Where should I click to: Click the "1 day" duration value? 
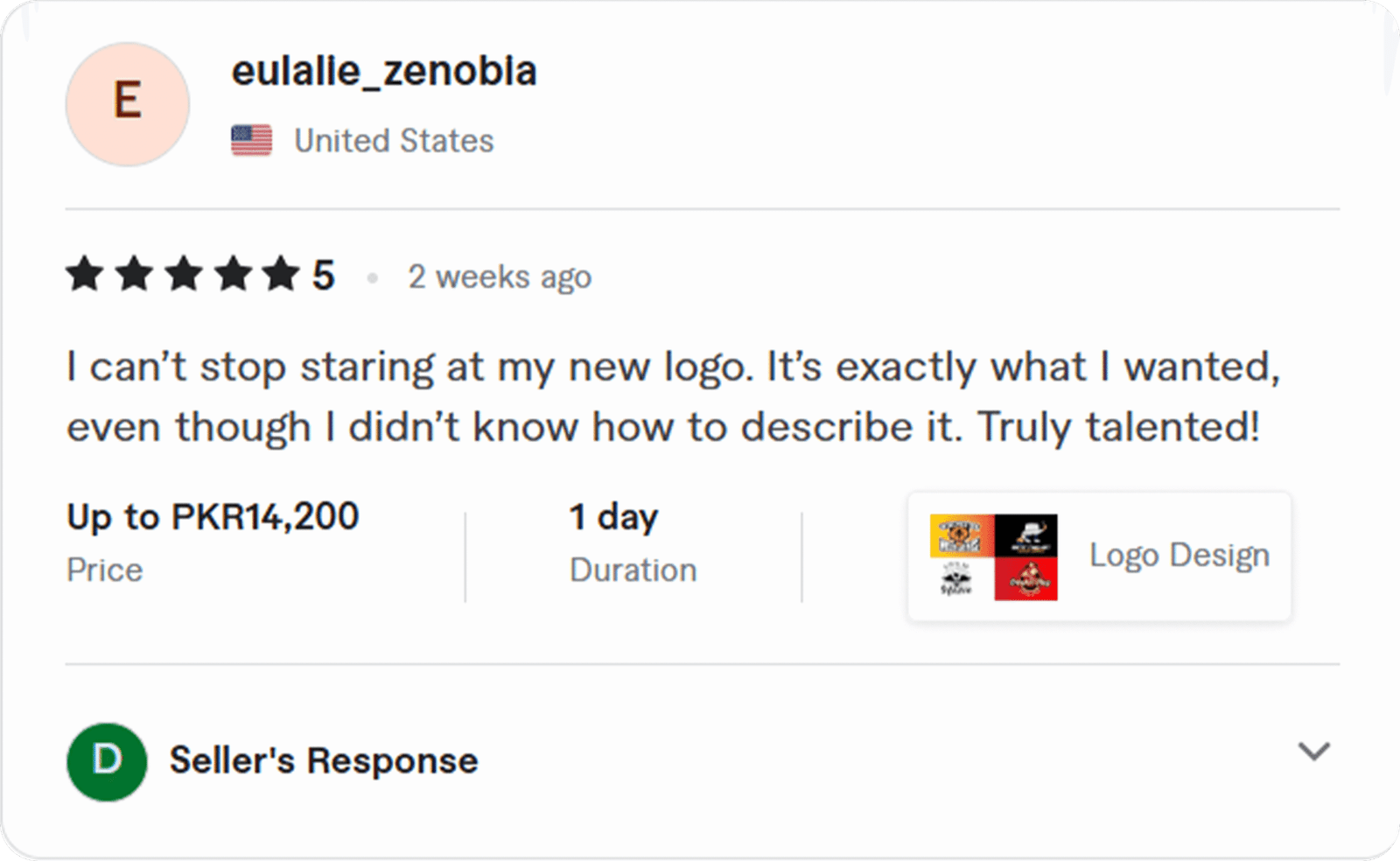click(613, 517)
